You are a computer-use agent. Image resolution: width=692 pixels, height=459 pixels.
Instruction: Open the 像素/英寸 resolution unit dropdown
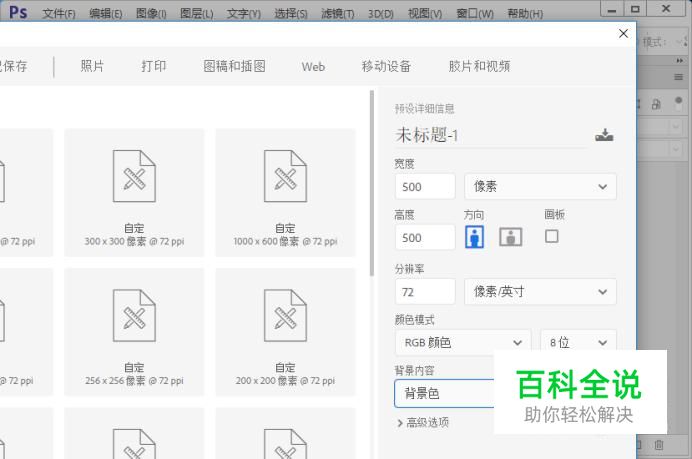pyautogui.click(x=540, y=292)
